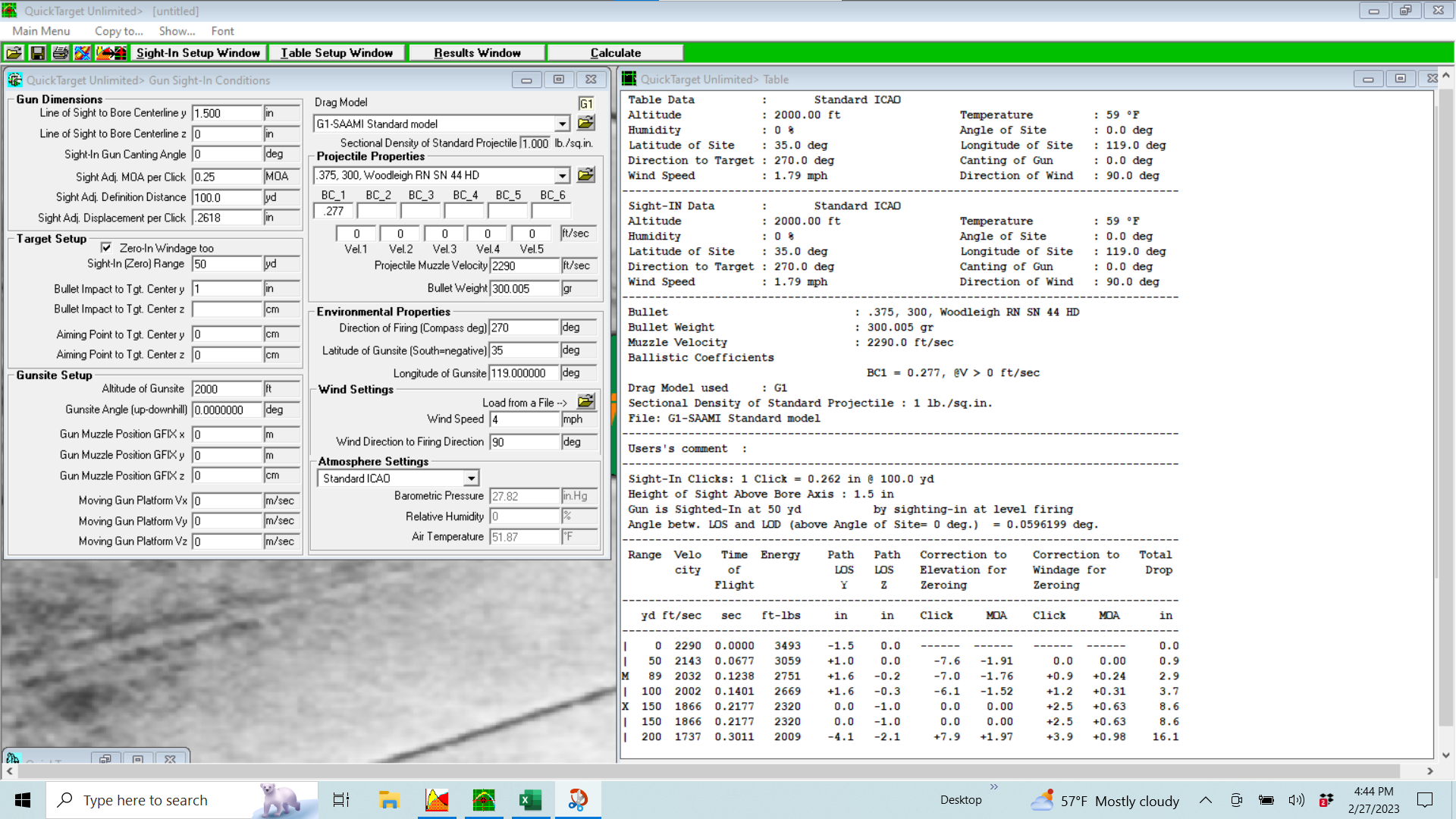Click the Direction of Firing field
The image size is (1456, 819).
tap(525, 328)
